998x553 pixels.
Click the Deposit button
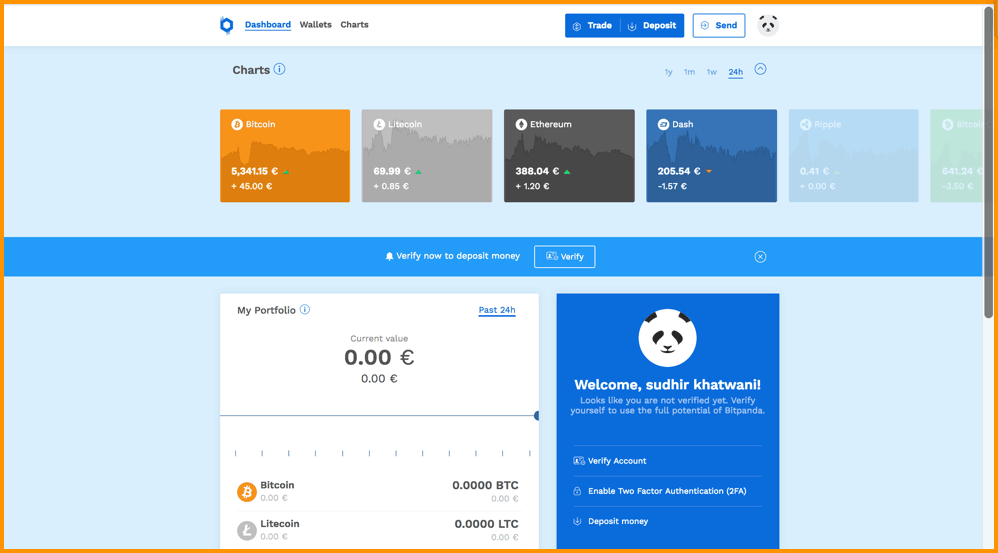(x=652, y=25)
